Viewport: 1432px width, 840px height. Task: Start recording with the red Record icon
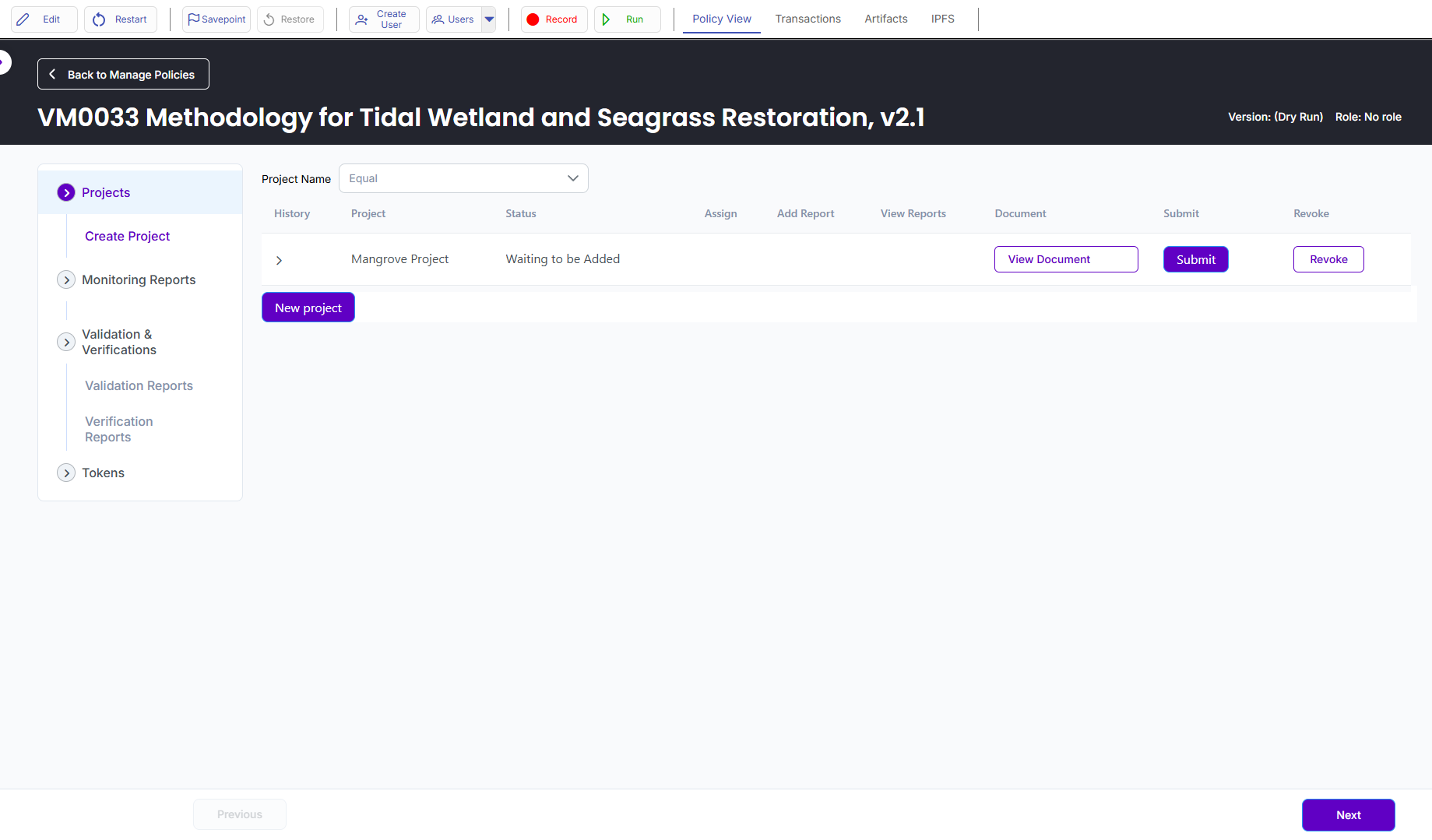(x=533, y=19)
